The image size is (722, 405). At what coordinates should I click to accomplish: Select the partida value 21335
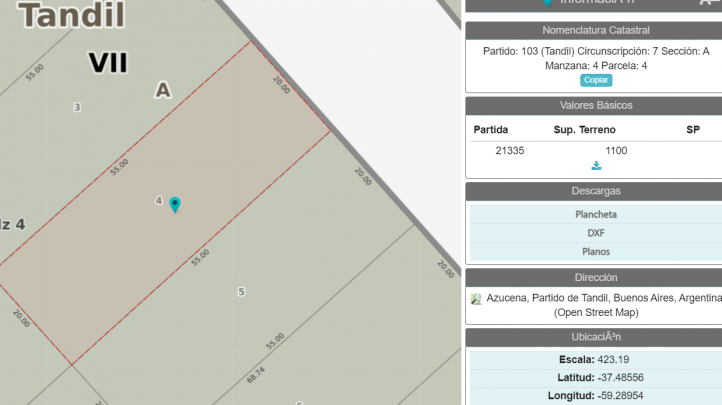[x=510, y=150]
